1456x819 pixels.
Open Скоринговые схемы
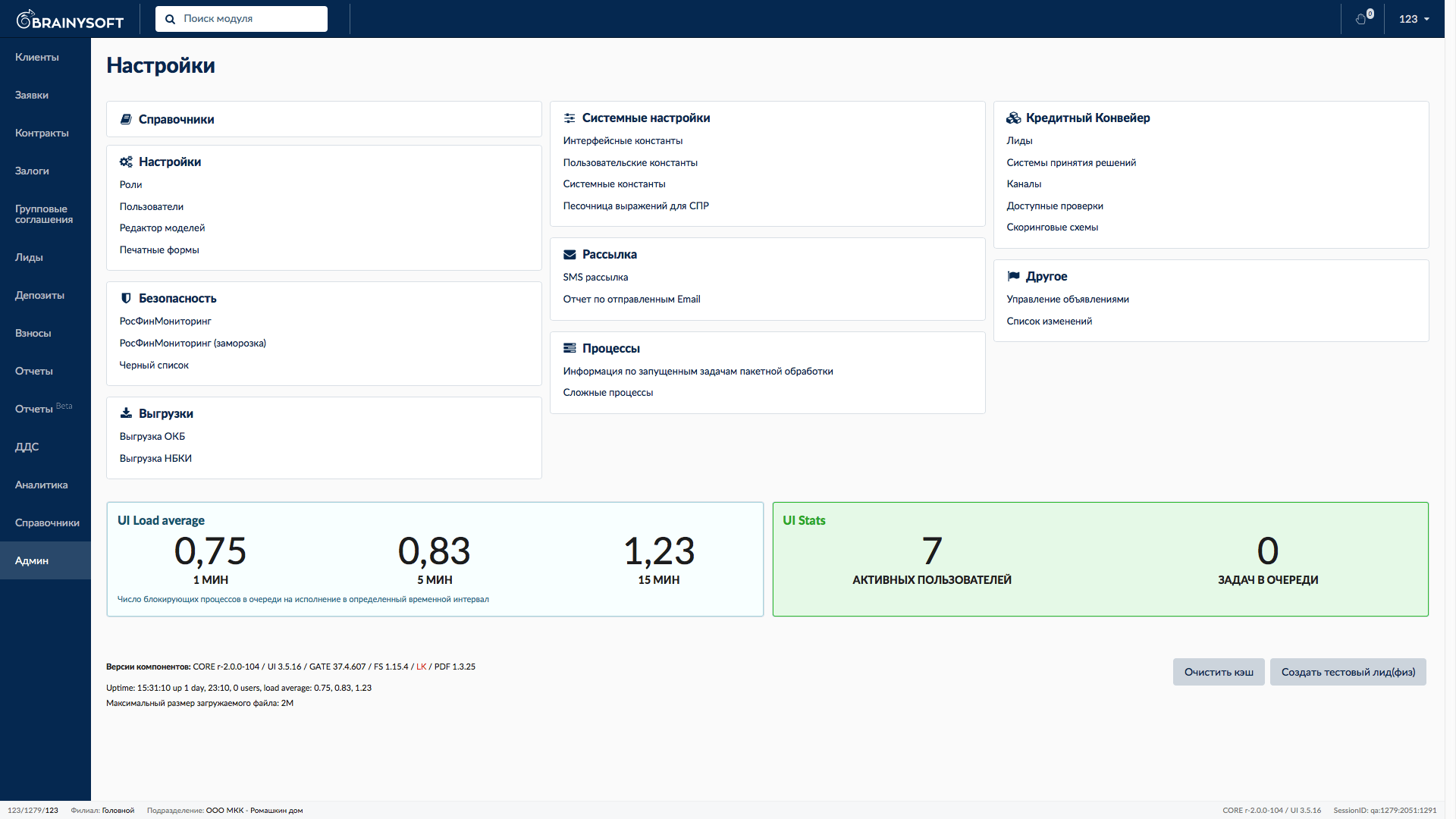click(x=1052, y=227)
